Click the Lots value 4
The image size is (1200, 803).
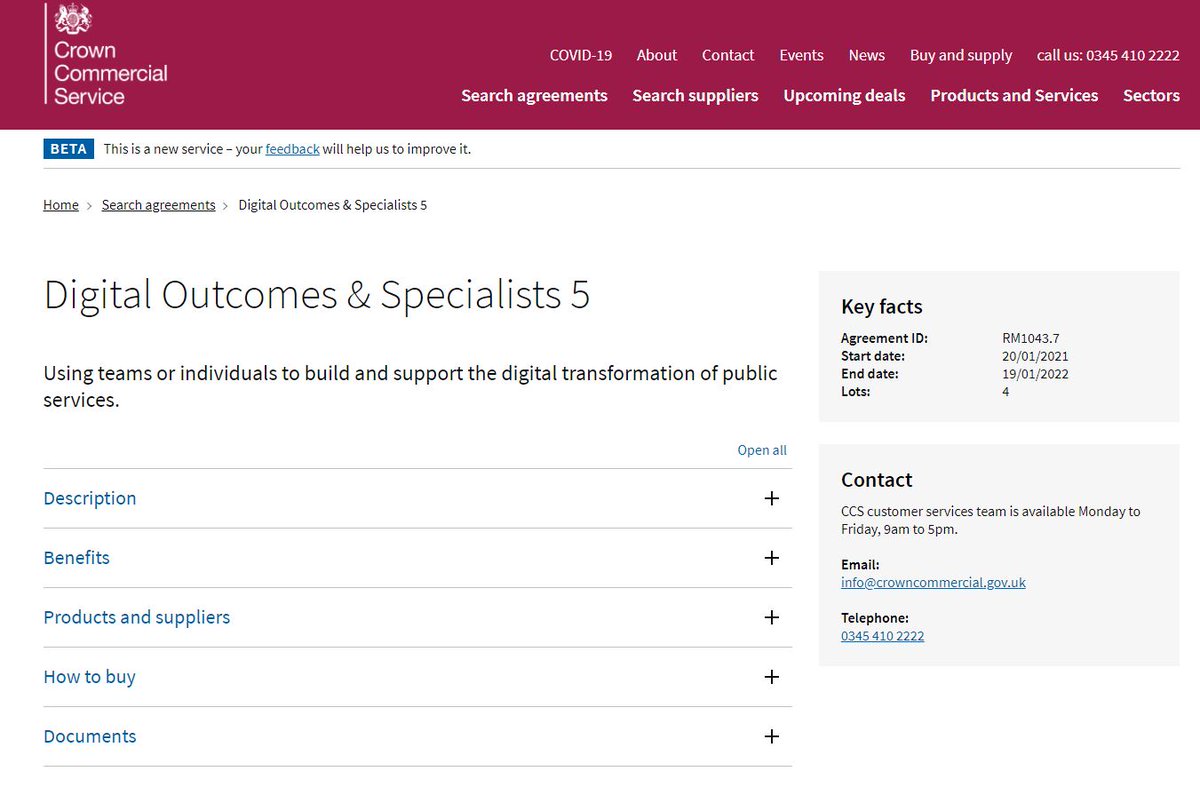(x=1006, y=392)
